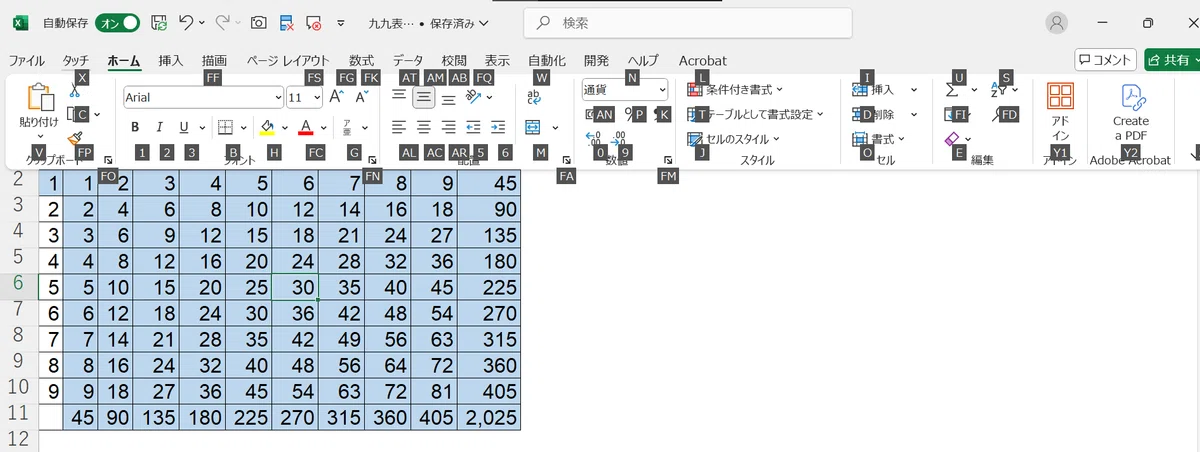1200x452 pixels.
Task: Toggle Italic formatting
Action: tap(159, 127)
